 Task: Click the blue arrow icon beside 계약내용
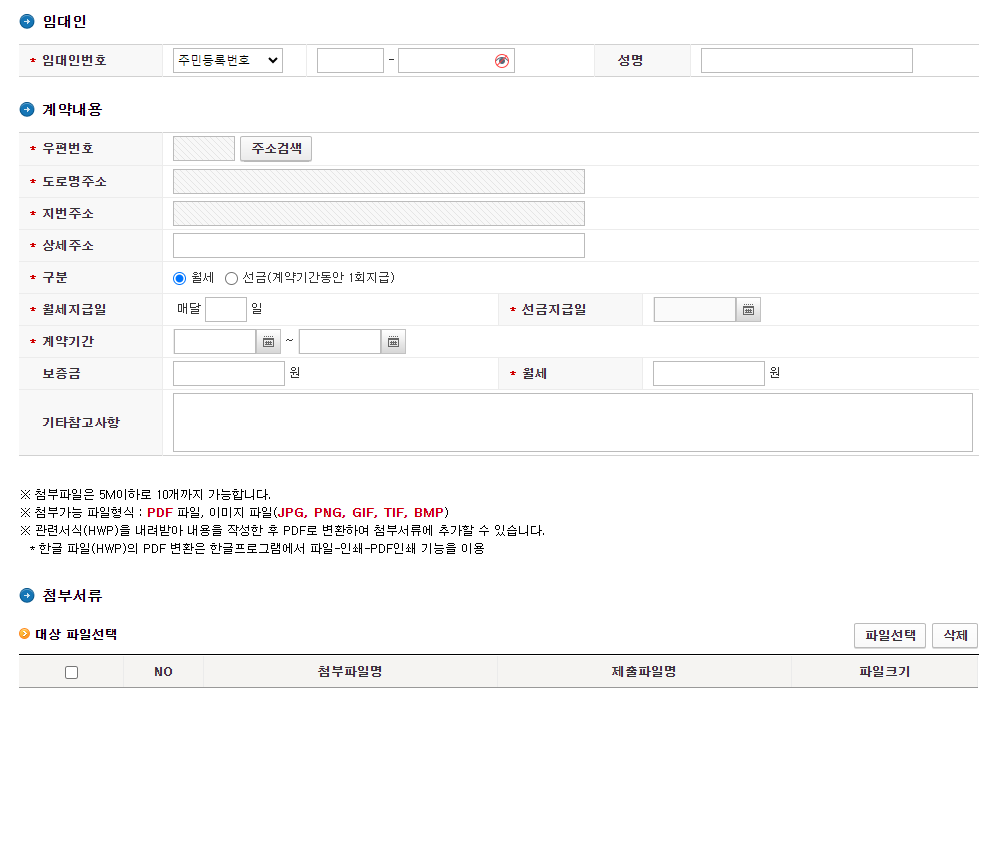(27, 110)
